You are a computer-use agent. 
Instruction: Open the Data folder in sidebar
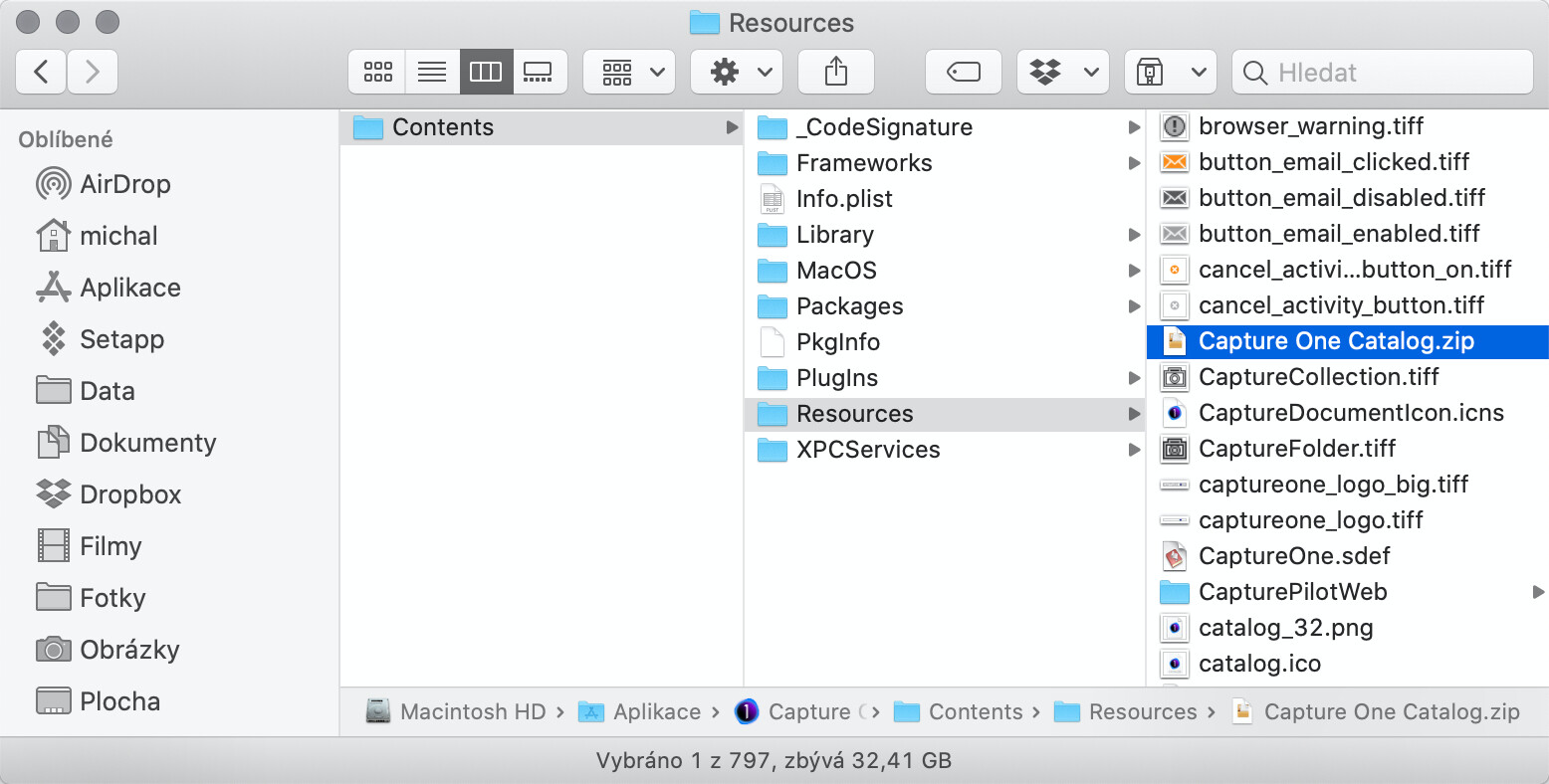[86, 391]
